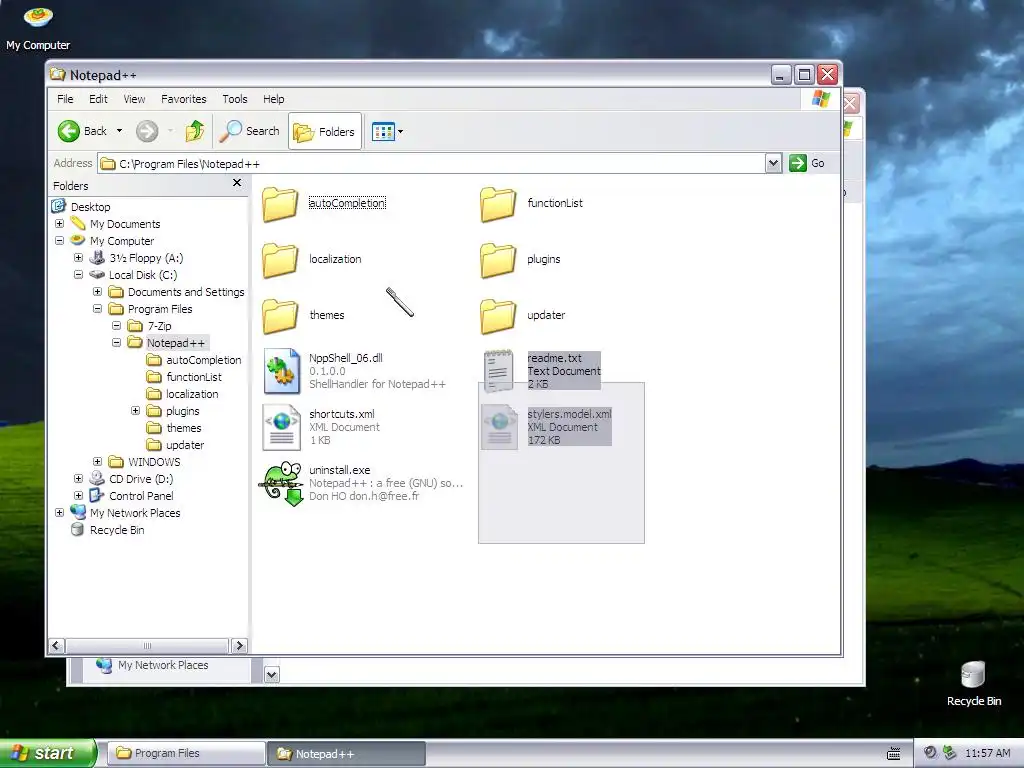Select updater in the folder tree
The width and height of the screenshot is (1024, 768).
pos(185,445)
